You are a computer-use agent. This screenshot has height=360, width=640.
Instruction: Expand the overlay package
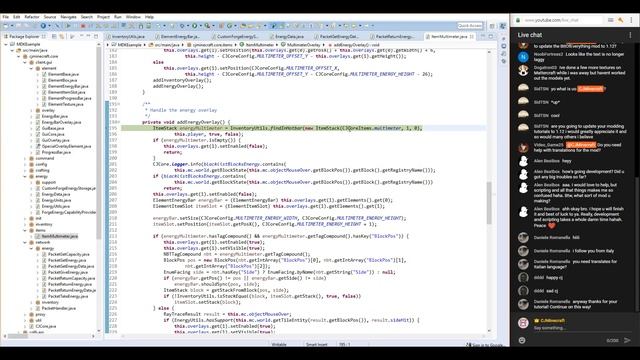coord(31,110)
